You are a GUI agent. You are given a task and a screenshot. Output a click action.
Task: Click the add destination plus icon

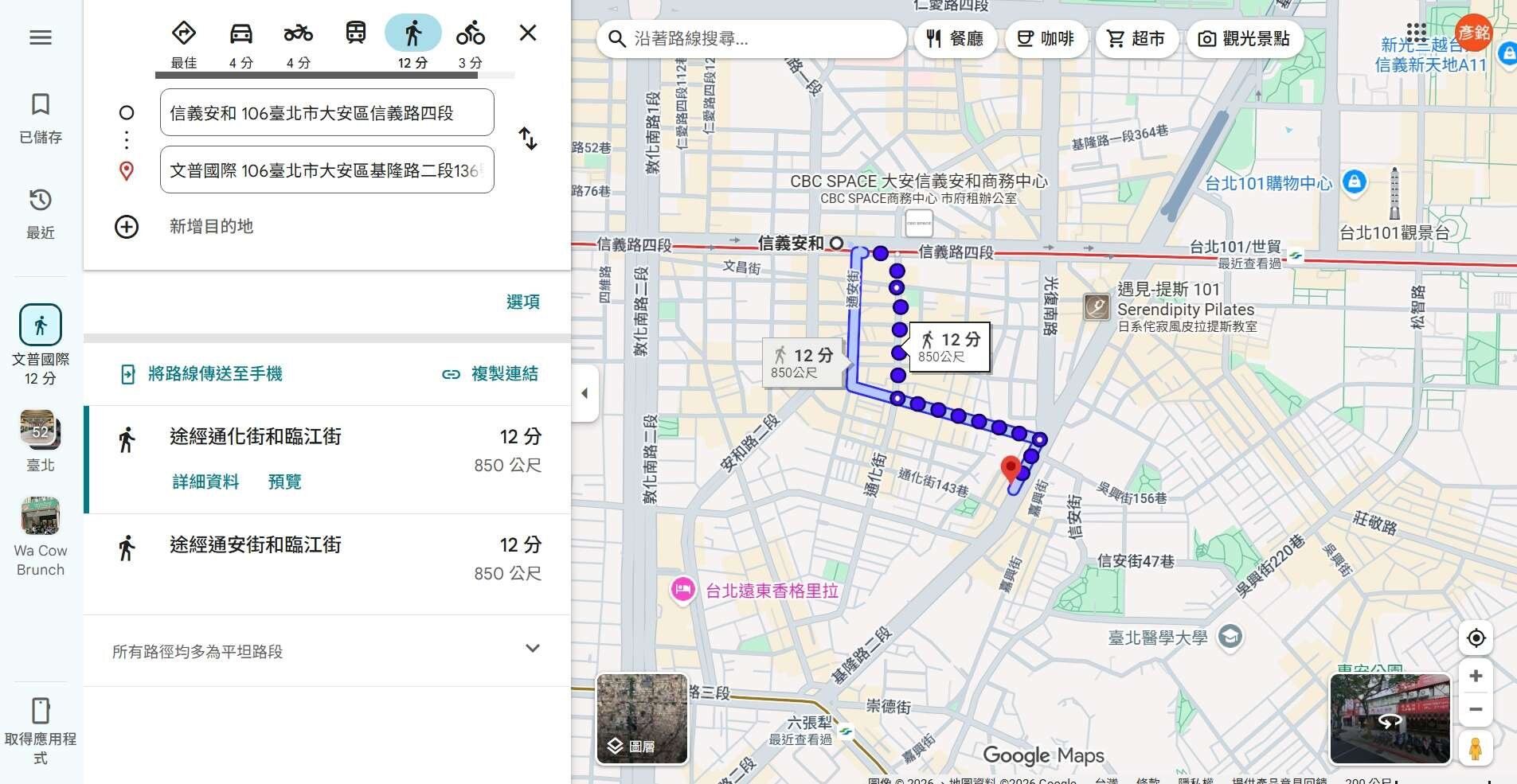tap(127, 227)
